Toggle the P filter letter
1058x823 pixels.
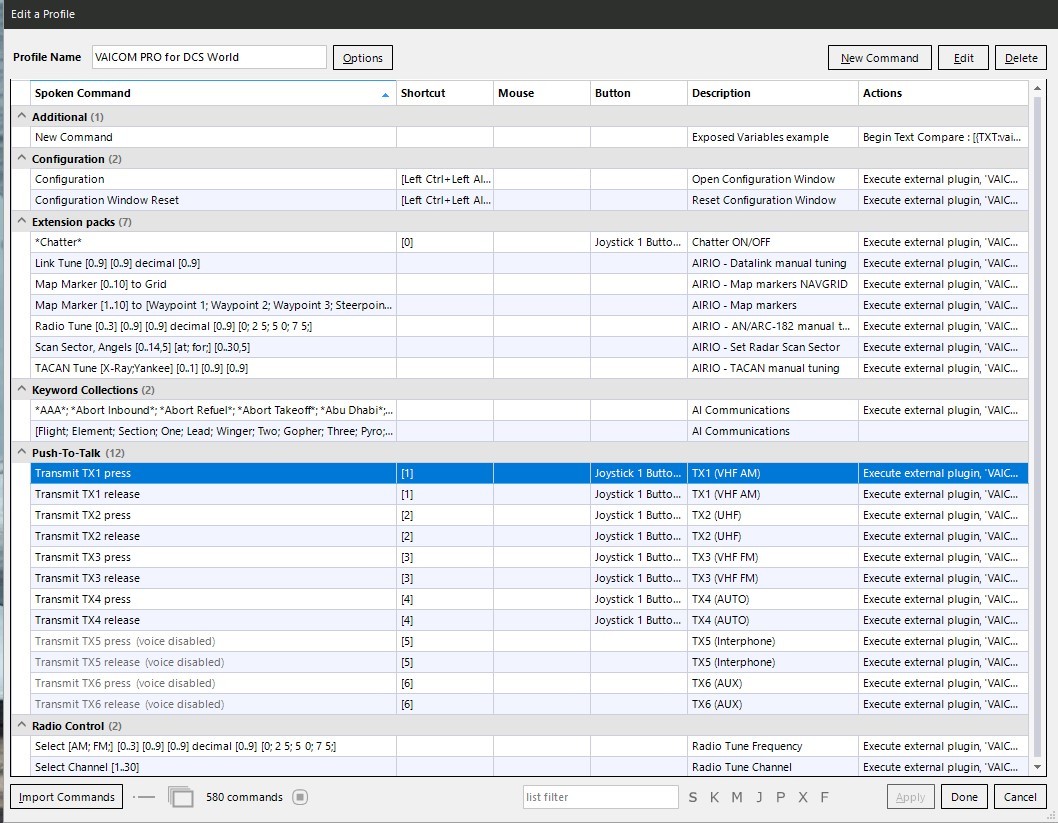pos(781,797)
